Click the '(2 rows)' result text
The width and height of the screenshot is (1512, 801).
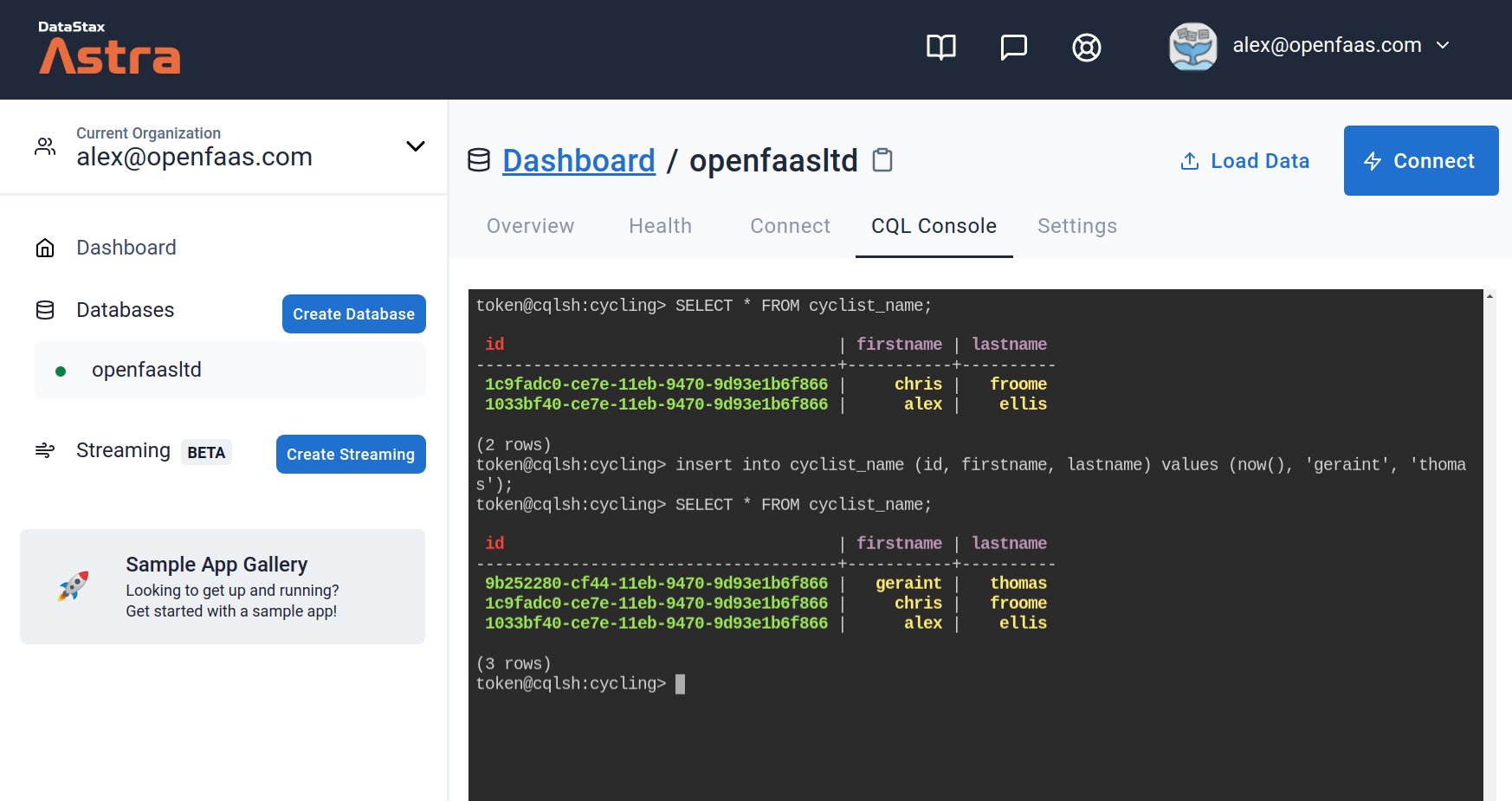tap(514, 444)
